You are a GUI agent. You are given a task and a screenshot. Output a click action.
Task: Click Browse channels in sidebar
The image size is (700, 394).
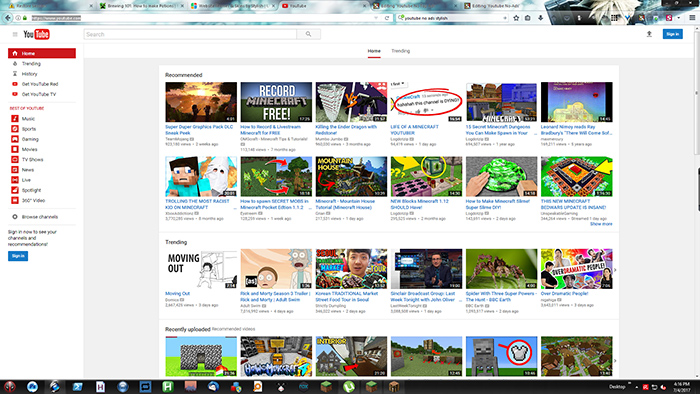click(x=40, y=217)
